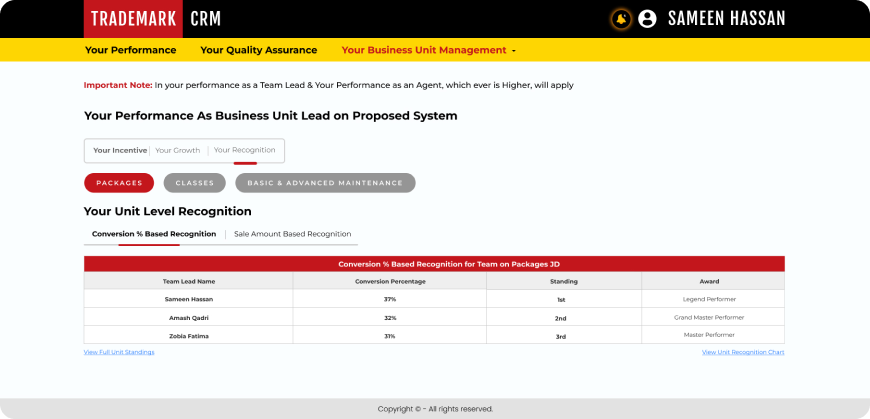Switch to Your Incentive tab

coord(120,150)
